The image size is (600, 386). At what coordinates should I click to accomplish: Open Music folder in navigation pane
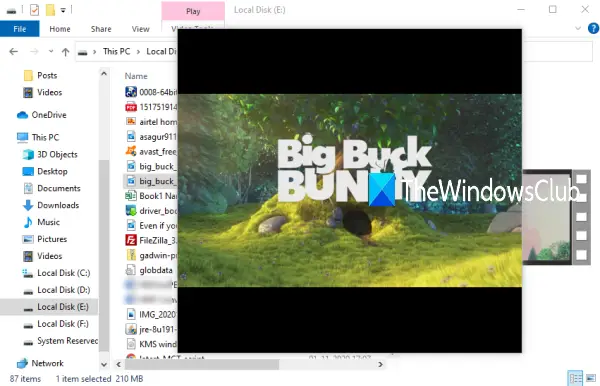tap(48, 222)
